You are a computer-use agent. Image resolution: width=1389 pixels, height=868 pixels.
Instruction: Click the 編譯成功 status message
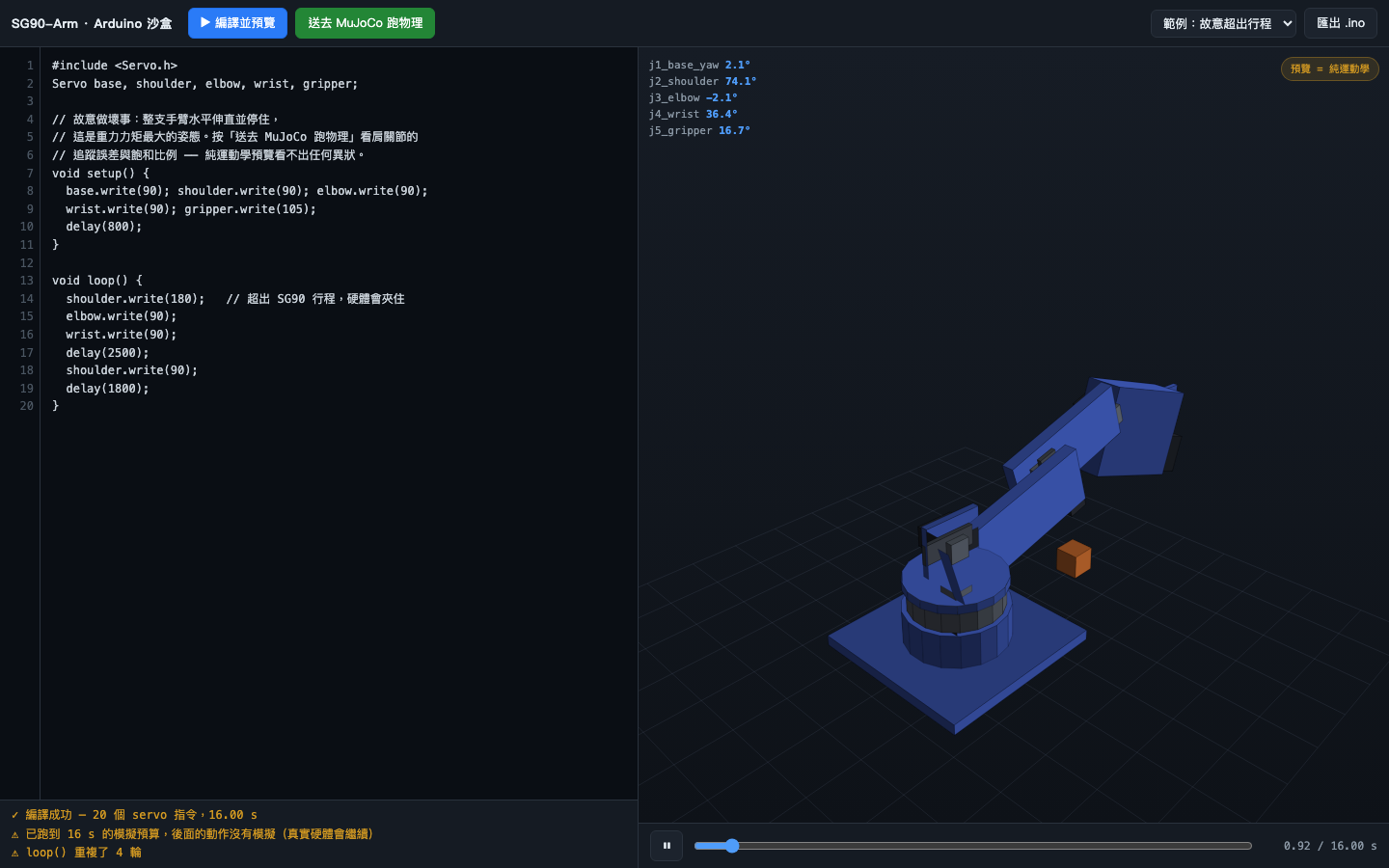coord(134,815)
